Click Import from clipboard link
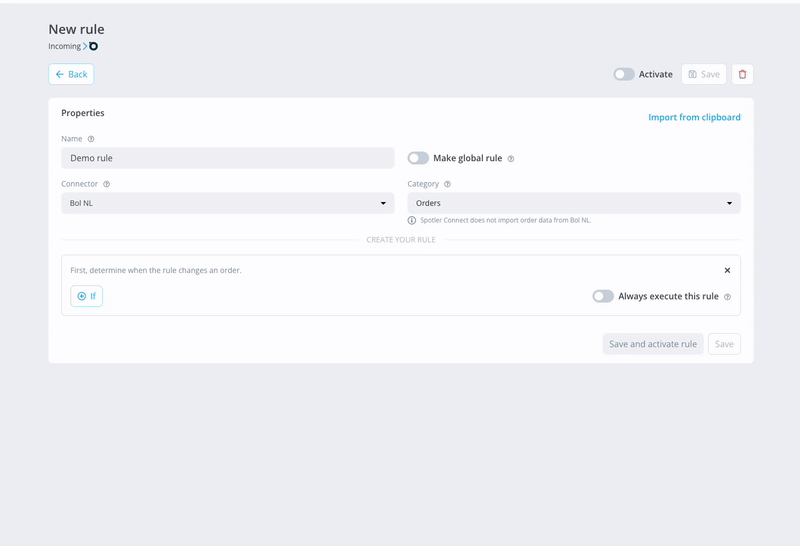This screenshot has width=800, height=546. tap(694, 117)
